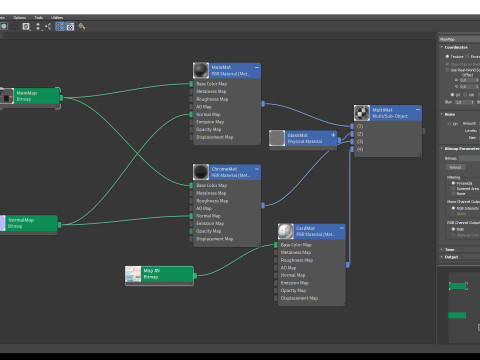The width and height of the screenshot is (480, 360).
Task: Select the RGB Intensity mono output radio
Action: [x=453, y=208]
